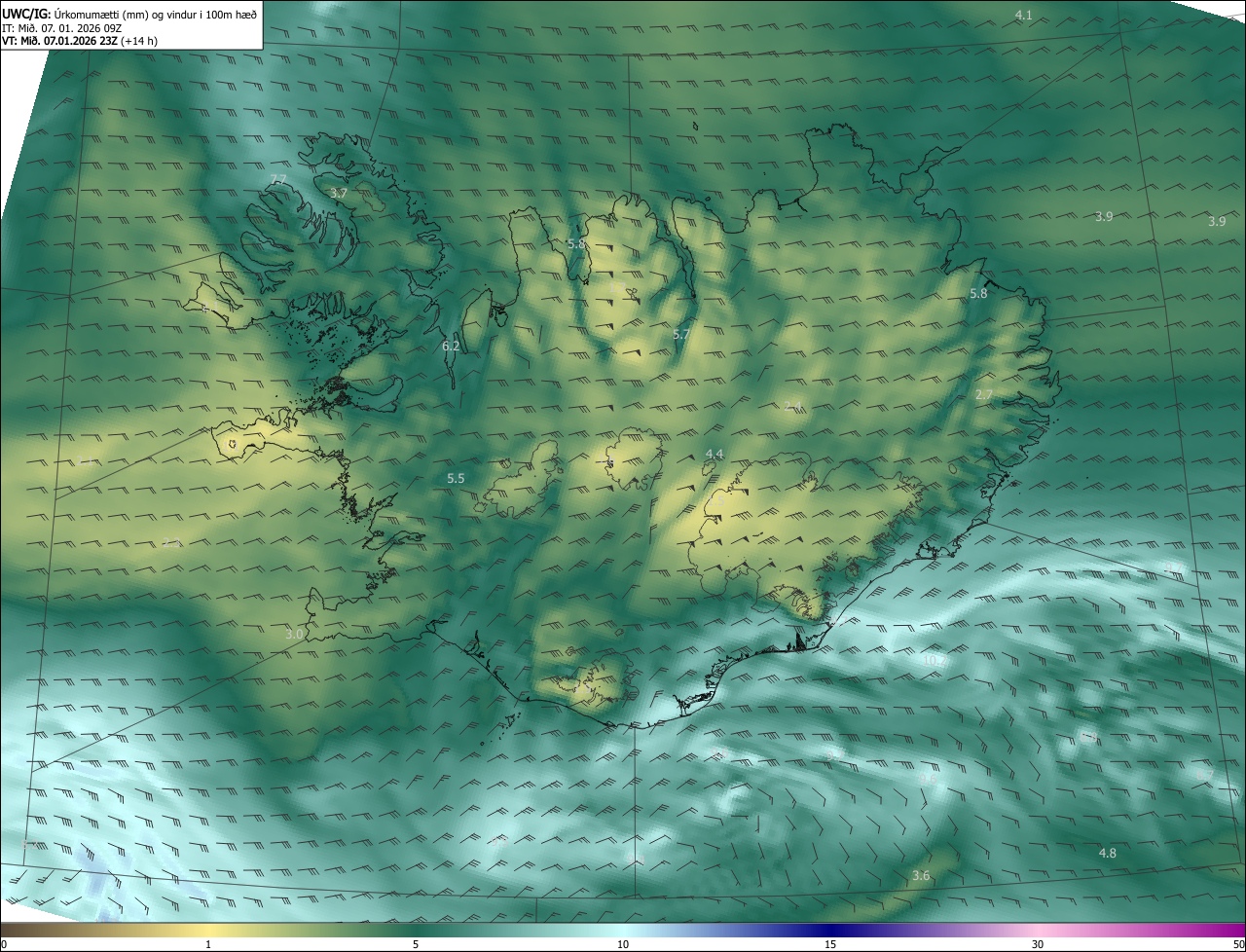Select the 5.5 value label on the map
Screen dimensions: 1246x952
point(456,478)
